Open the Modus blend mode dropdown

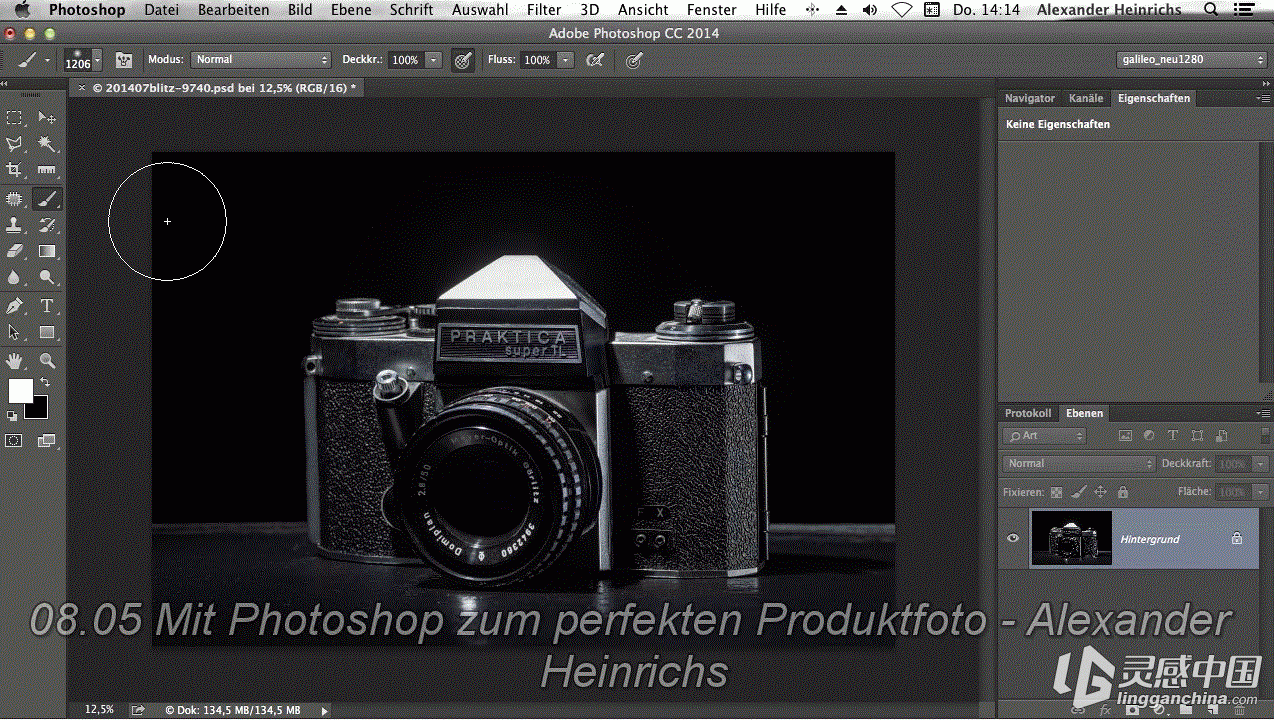coord(260,60)
